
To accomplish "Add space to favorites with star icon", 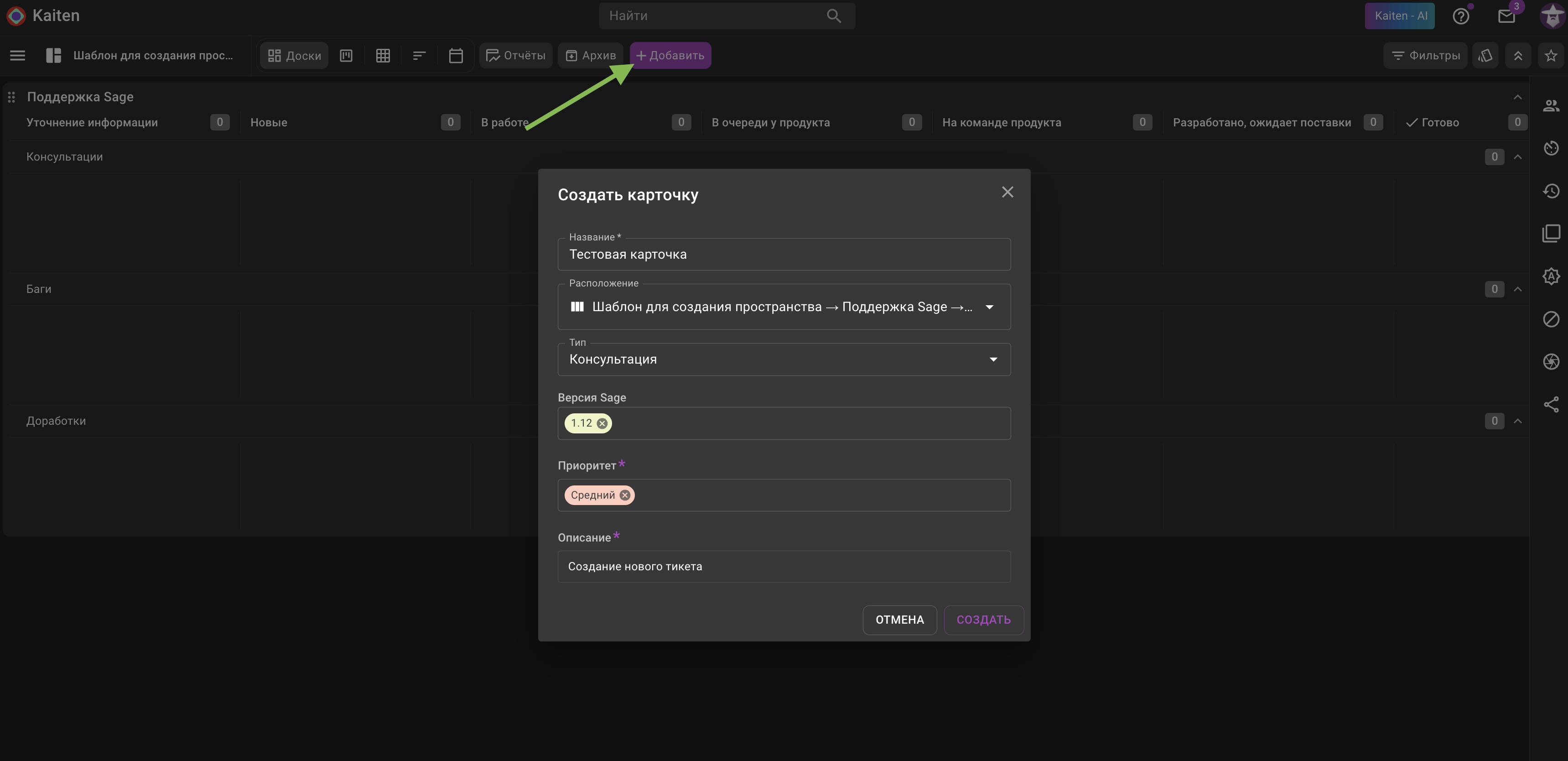I will [1551, 55].
